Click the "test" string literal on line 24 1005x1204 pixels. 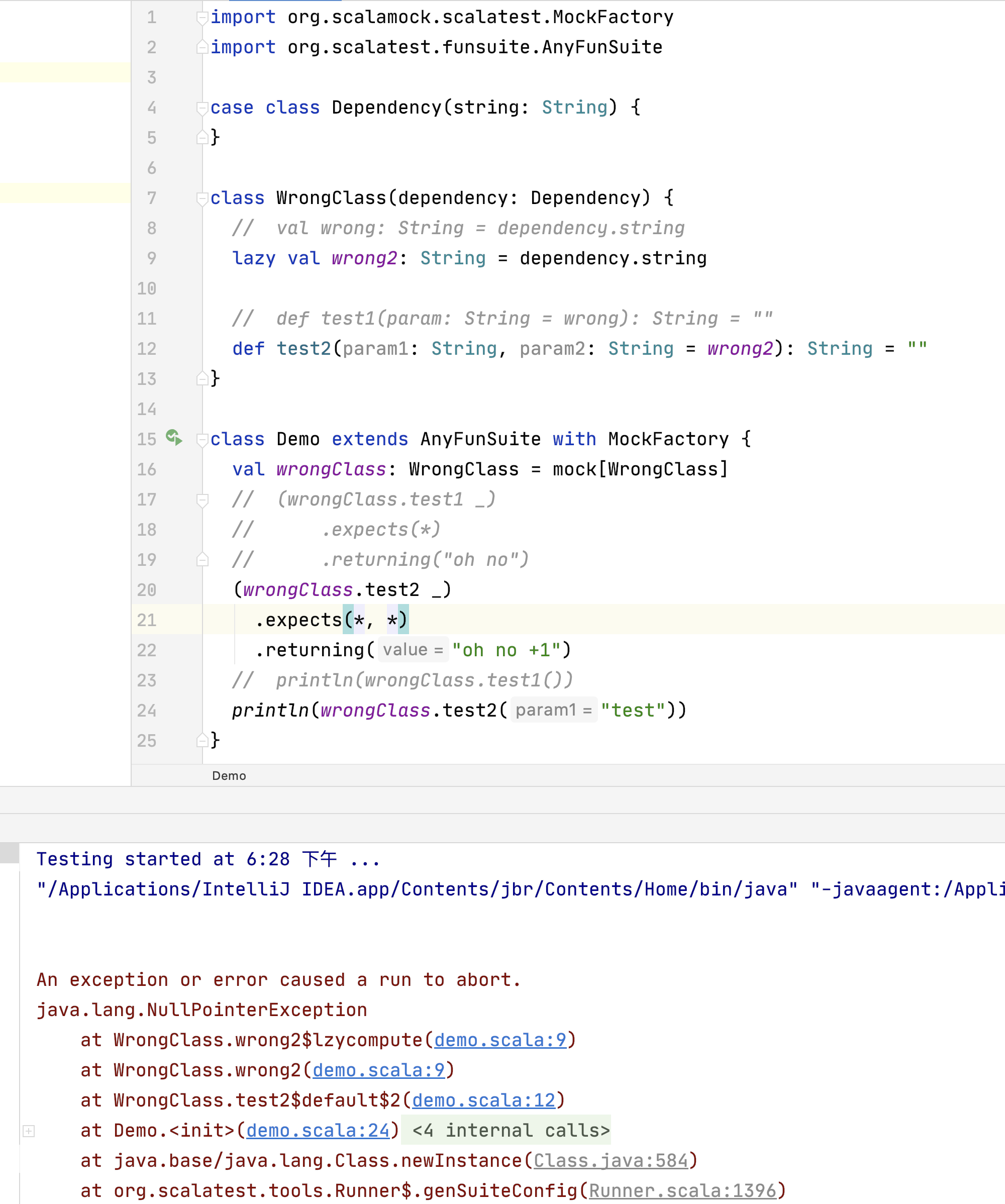[x=633, y=710]
